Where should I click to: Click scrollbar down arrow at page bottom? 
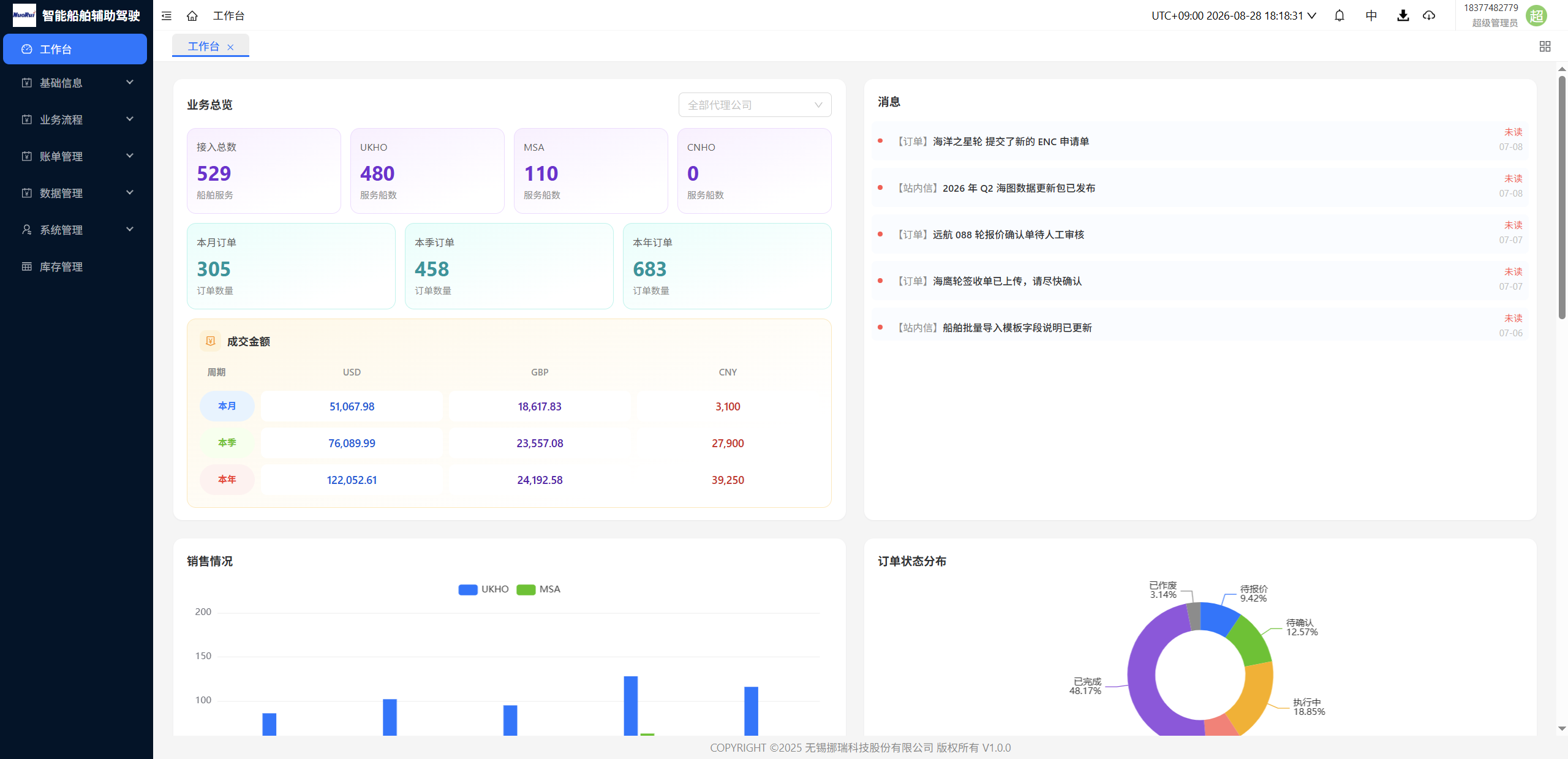point(1562,728)
